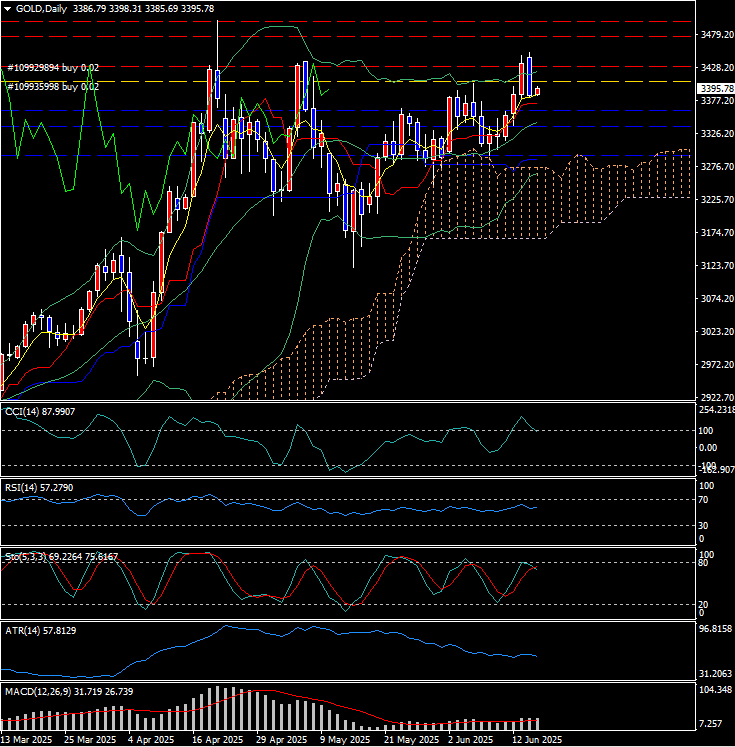
Task: Click the 80 level on Stochastic scale
Action: pyautogui.click(x=703, y=563)
